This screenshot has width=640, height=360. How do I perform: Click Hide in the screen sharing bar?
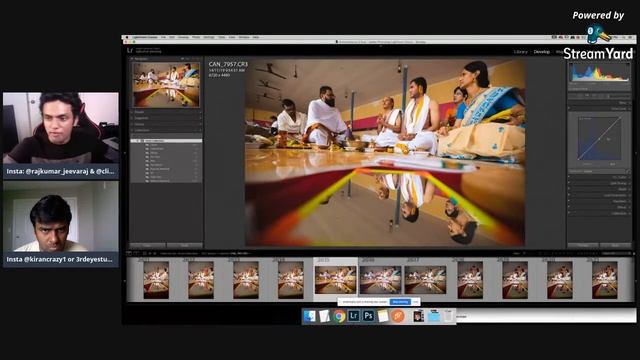[416, 302]
